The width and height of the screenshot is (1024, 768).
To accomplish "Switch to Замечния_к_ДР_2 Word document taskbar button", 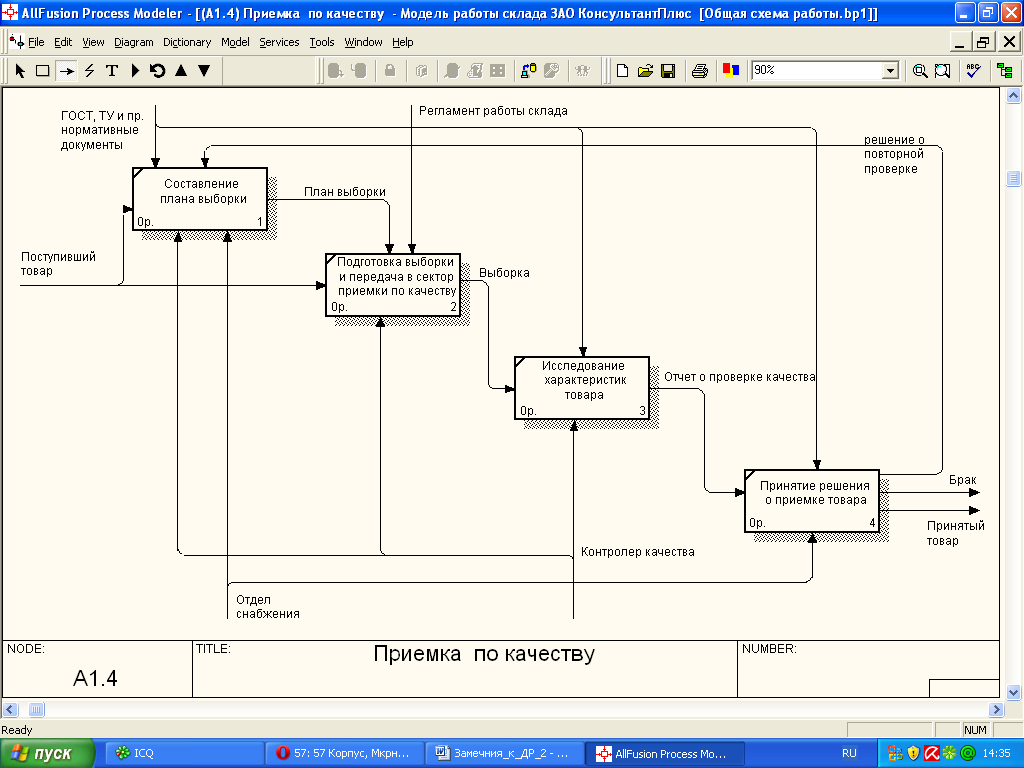I will pyautogui.click(x=503, y=754).
